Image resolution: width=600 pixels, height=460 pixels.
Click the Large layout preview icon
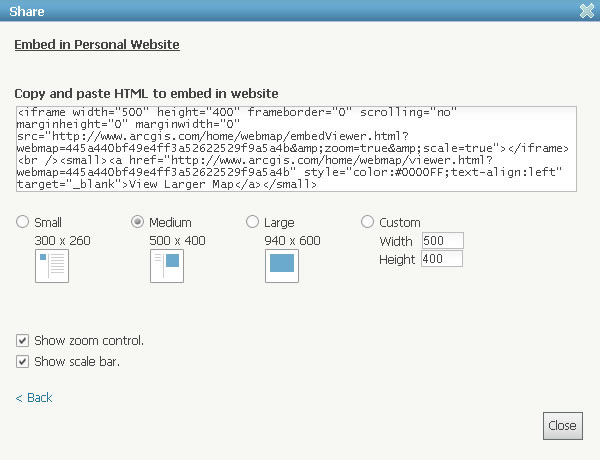click(x=281, y=265)
